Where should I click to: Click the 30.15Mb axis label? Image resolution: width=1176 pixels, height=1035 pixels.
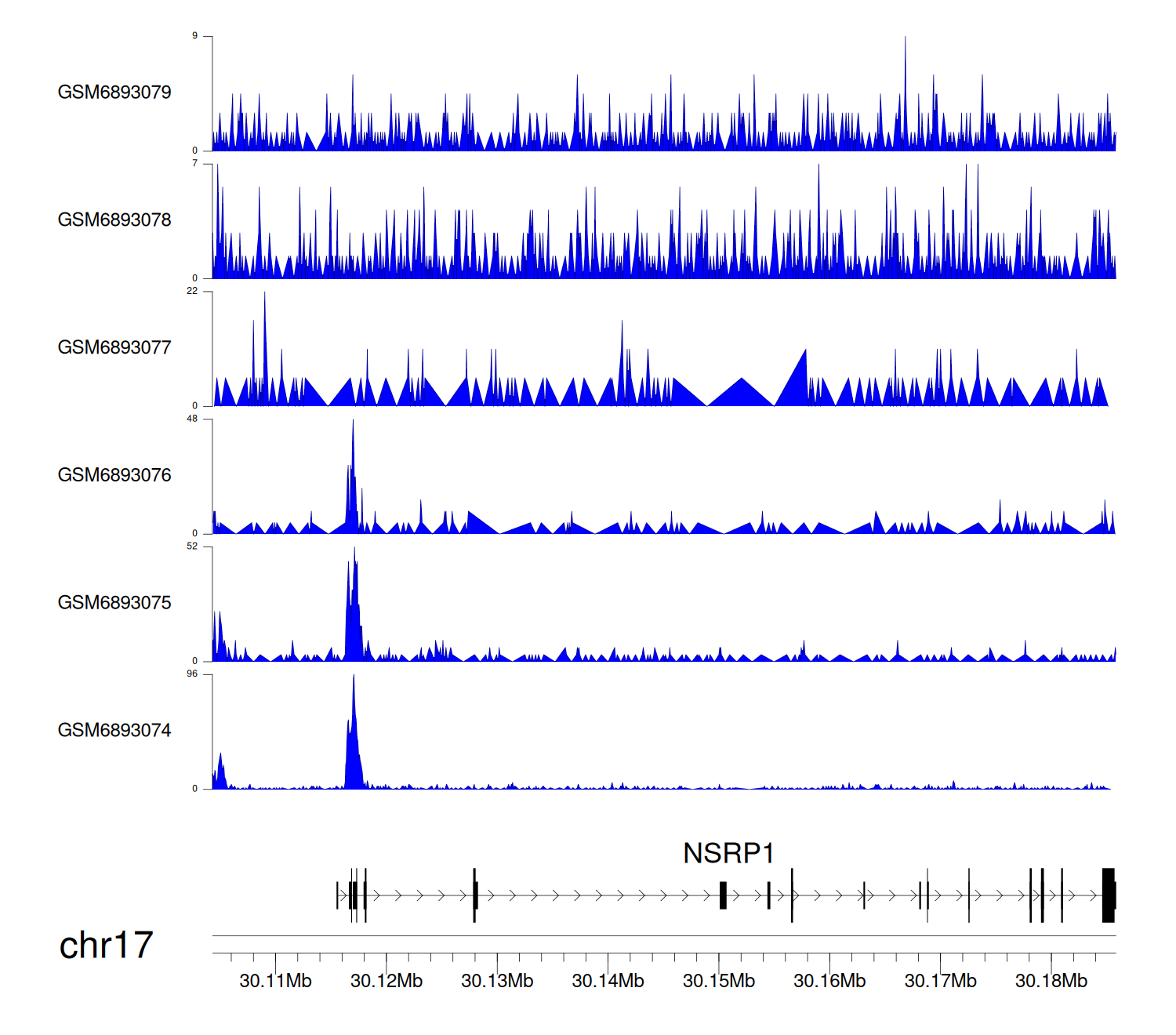pyautogui.click(x=719, y=981)
